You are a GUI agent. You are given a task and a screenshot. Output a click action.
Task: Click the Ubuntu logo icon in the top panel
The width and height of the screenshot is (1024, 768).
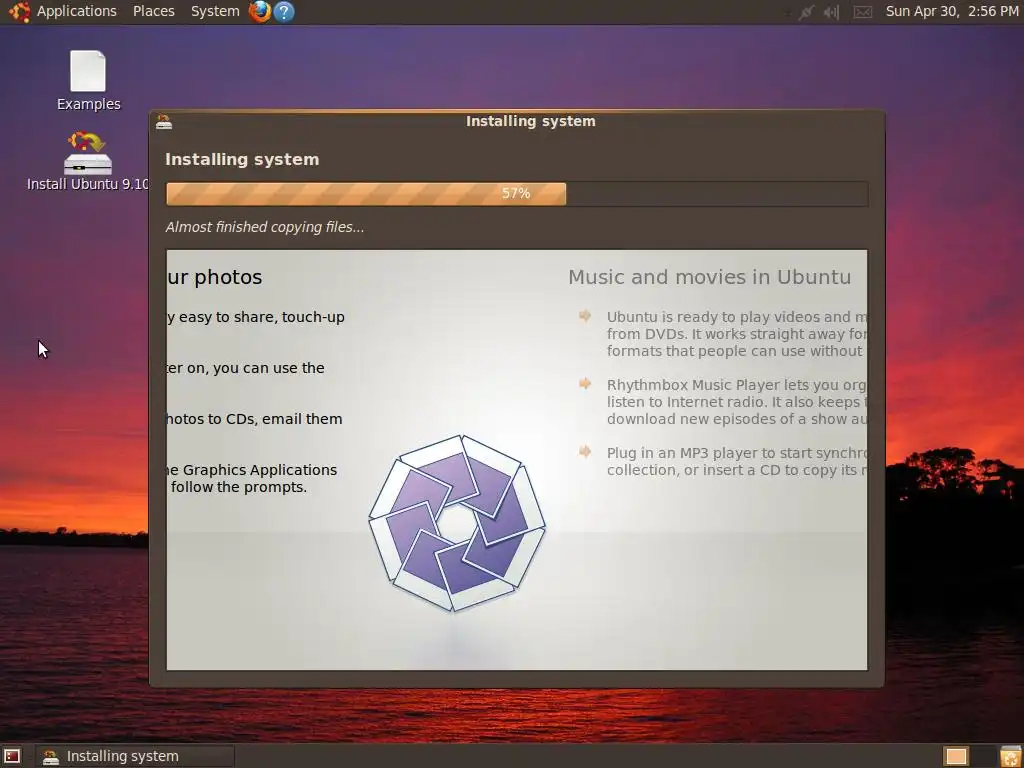click(20, 12)
